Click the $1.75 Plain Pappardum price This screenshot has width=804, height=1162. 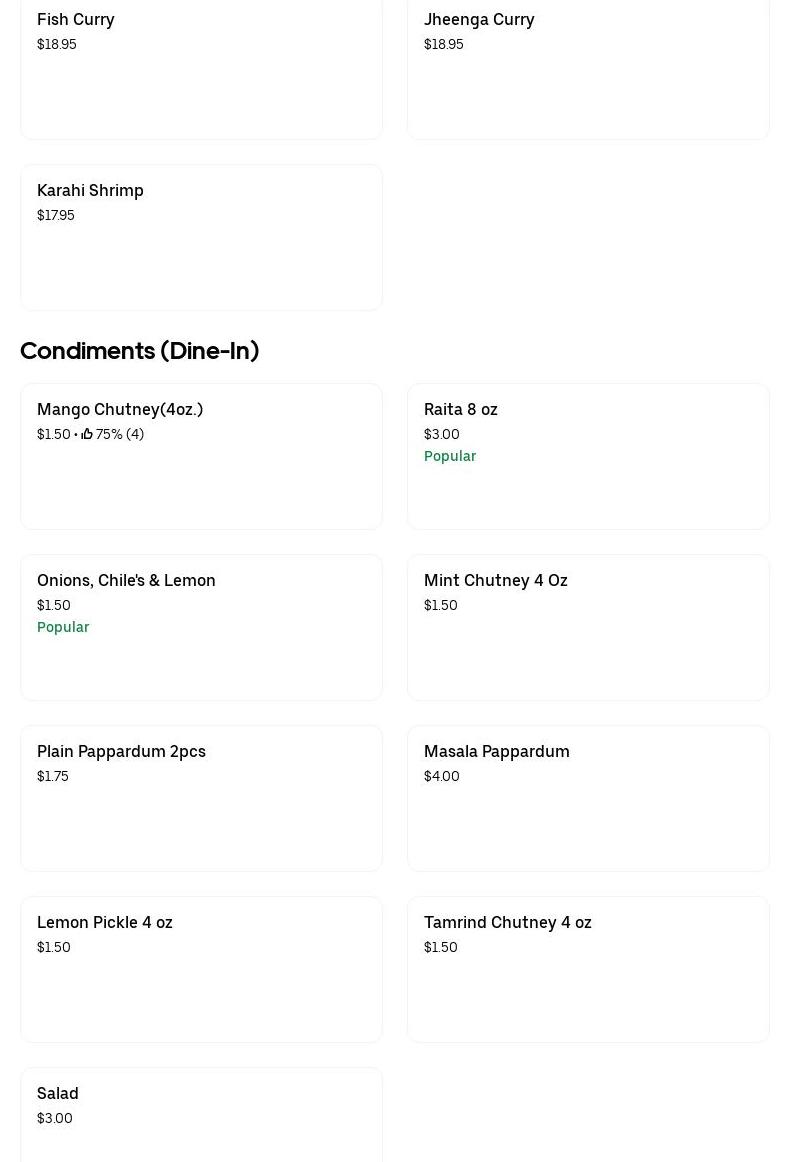click(x=53, y=776)
